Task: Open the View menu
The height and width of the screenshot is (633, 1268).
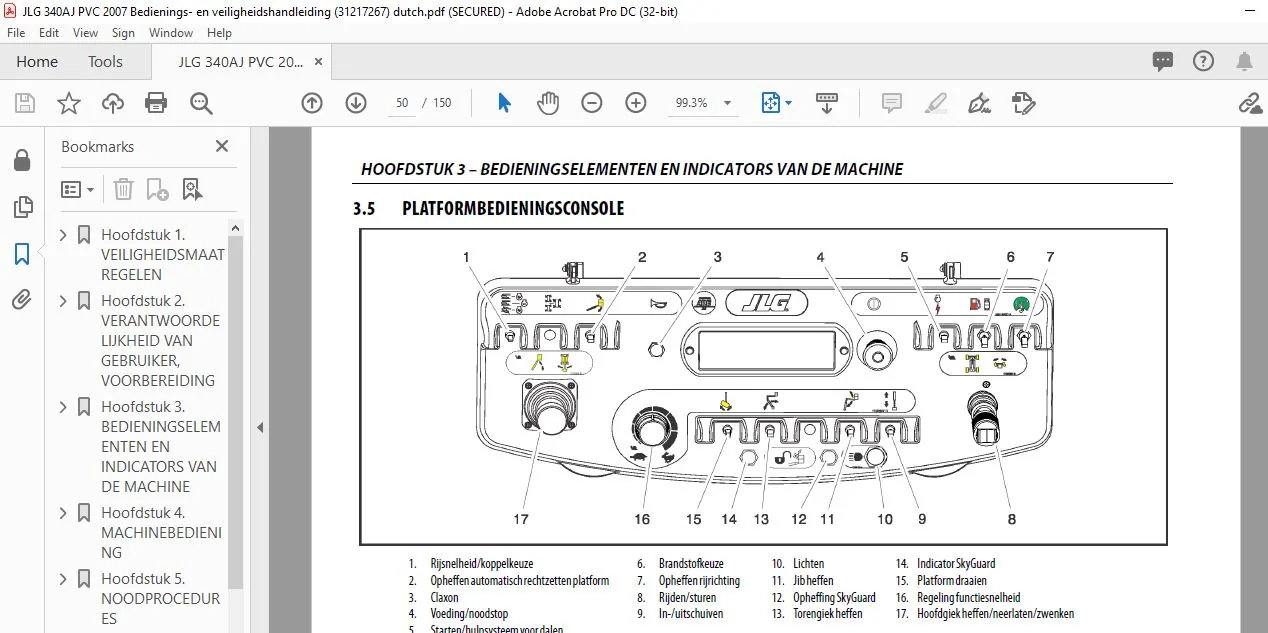Action: pos(85,33)
